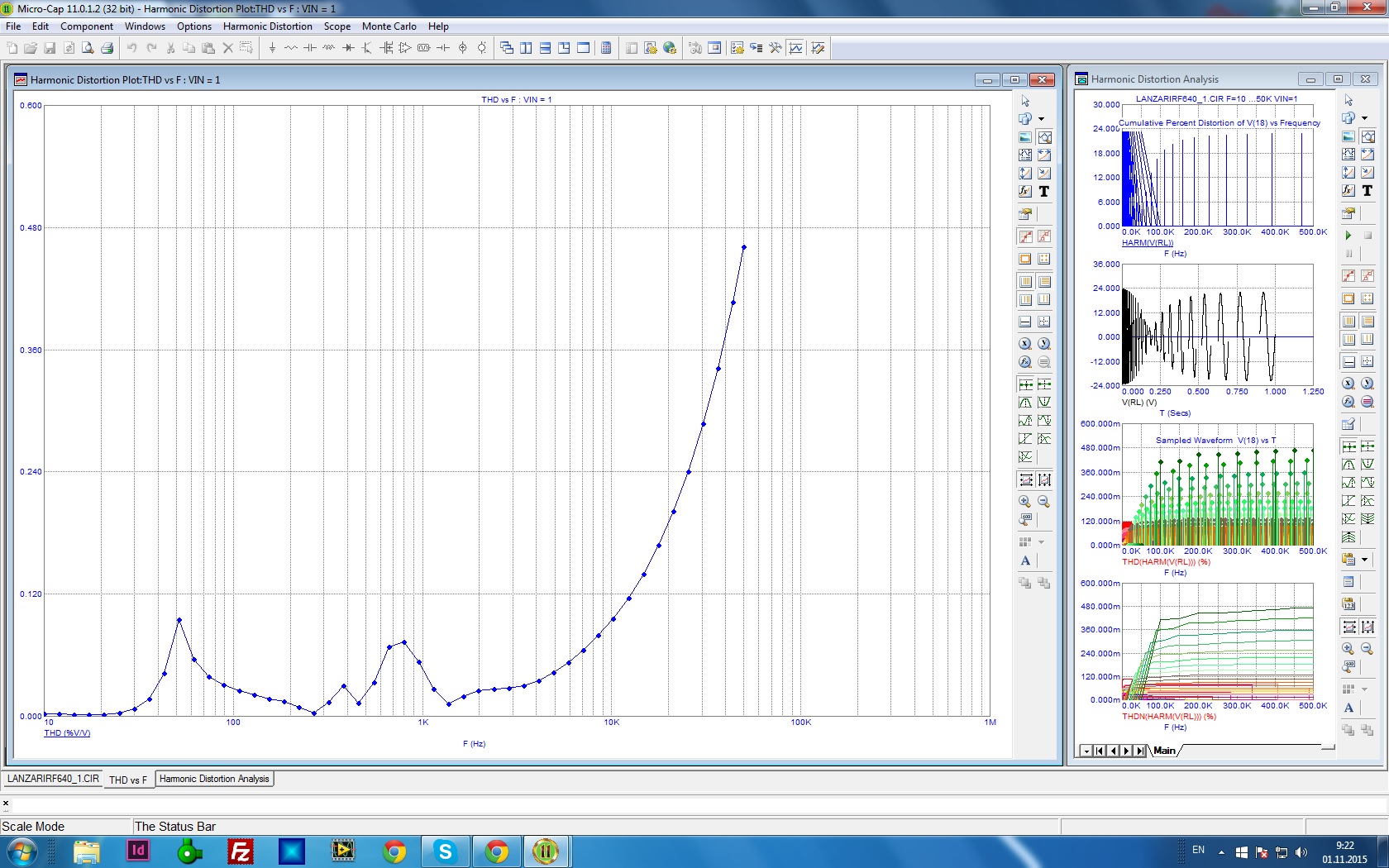Open FileZilla from the taskbar
Viewport: 1389px width, 868px height.
(241, 851)
